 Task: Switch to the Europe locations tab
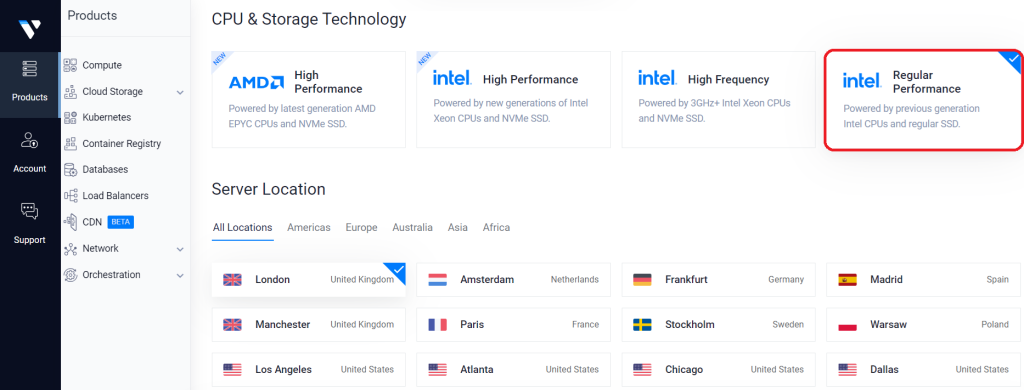pos(361,227)
